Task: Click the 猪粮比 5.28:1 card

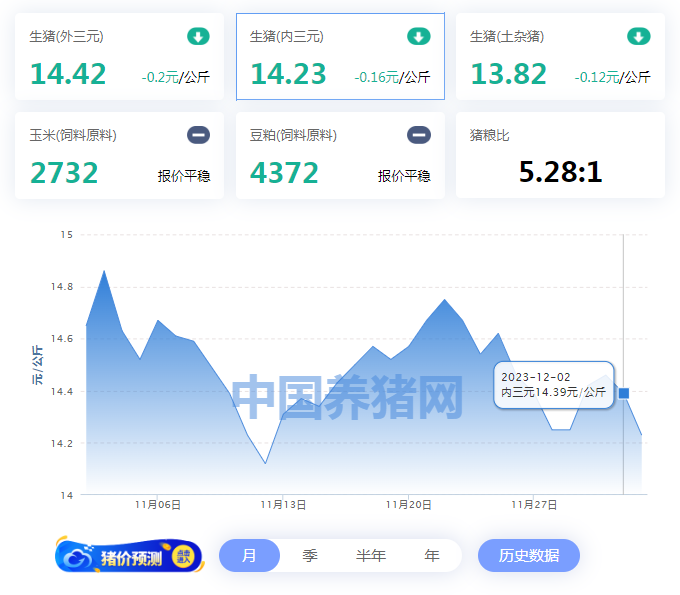Action: pos(560,155)
